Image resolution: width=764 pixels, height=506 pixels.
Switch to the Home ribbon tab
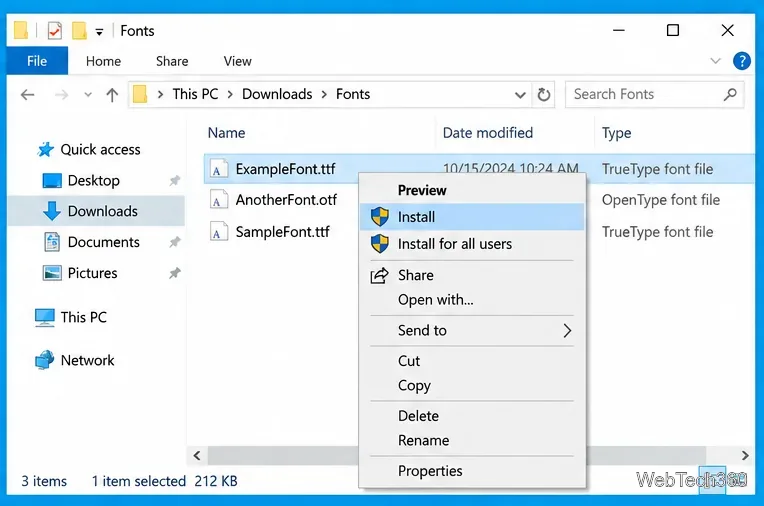point(103,61)
